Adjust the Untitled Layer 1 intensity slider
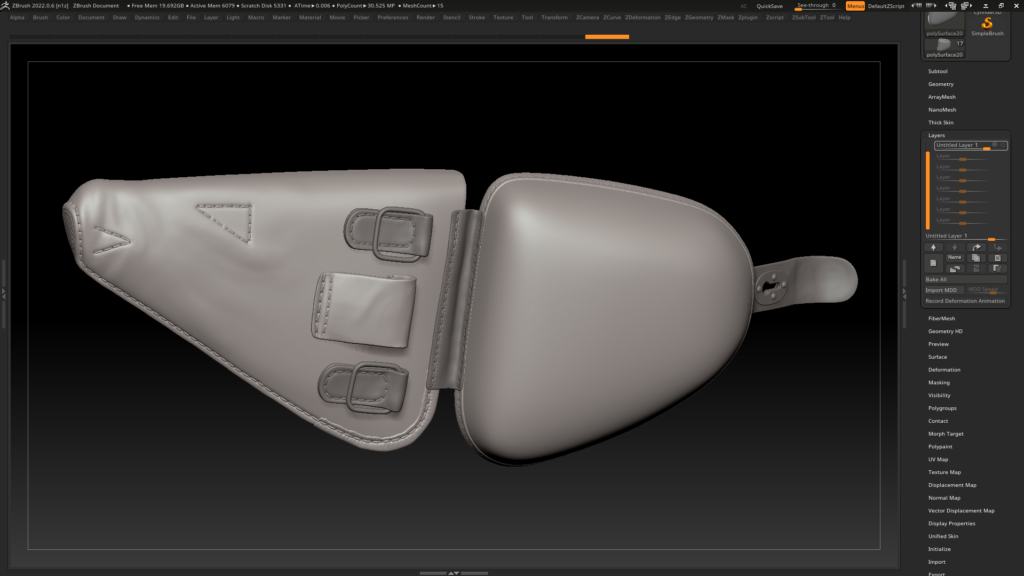The image size is (1024, 576). pos(965,236)
